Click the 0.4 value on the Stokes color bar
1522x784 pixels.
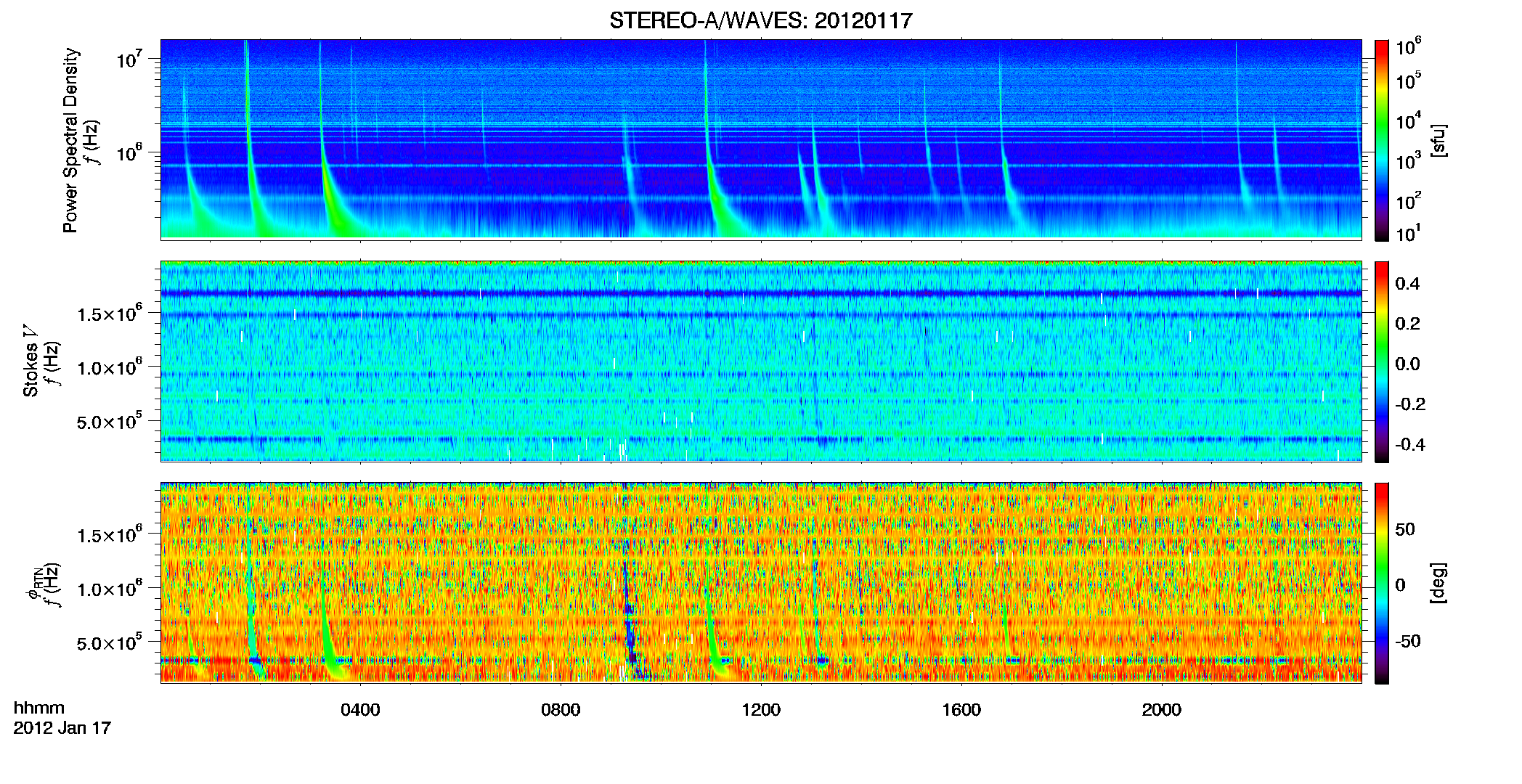click(x=1407, y=284)
